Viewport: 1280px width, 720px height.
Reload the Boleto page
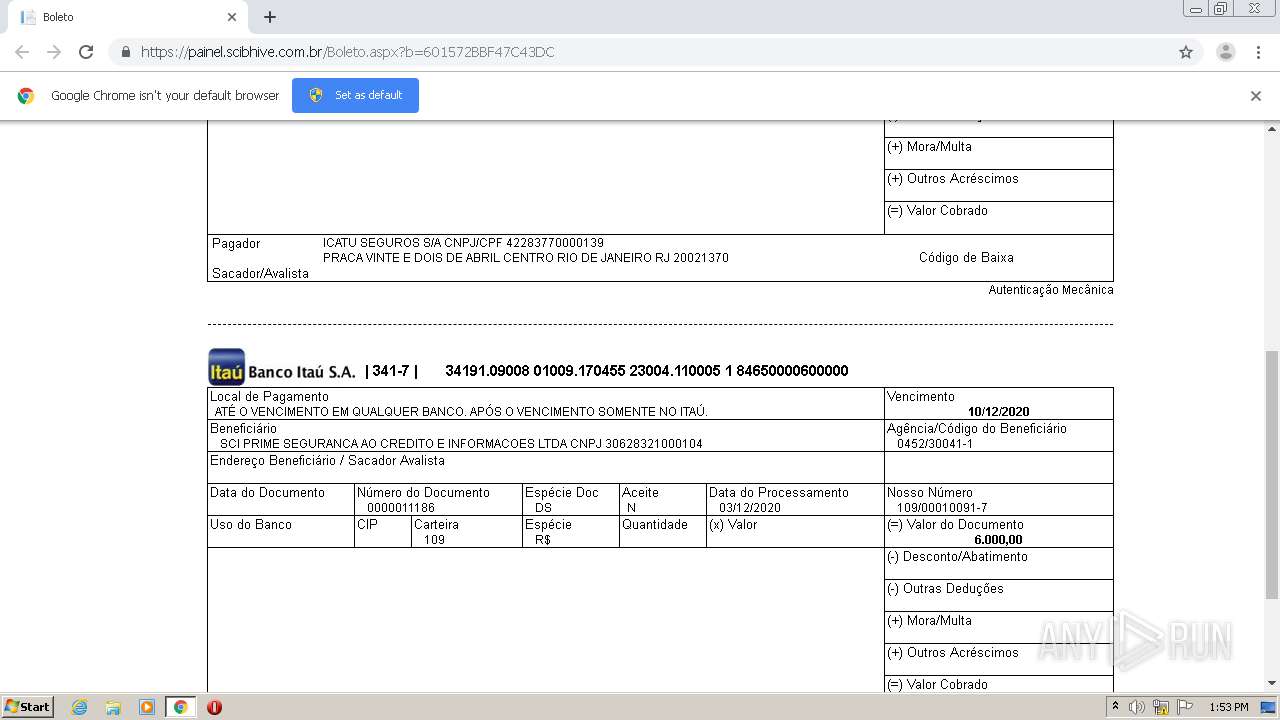tap(86, 52)
